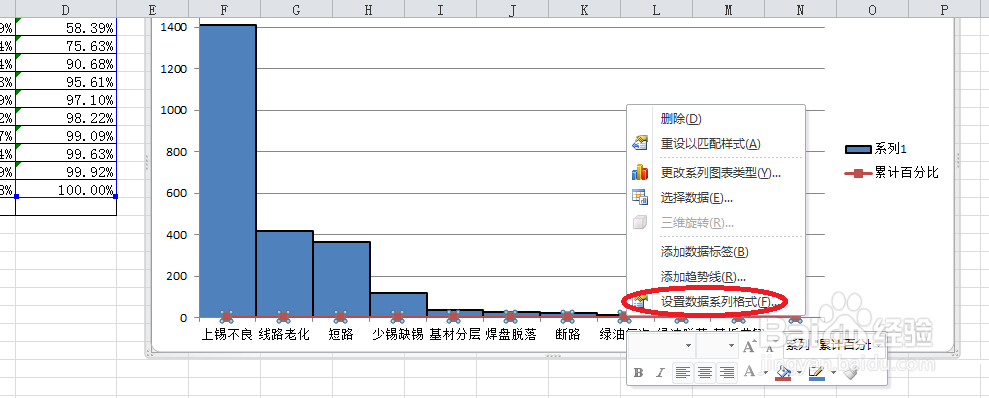The image size is (989, 398).
Task: Click the 少锡缺锡 bar in chart
Action: (399, 305)
